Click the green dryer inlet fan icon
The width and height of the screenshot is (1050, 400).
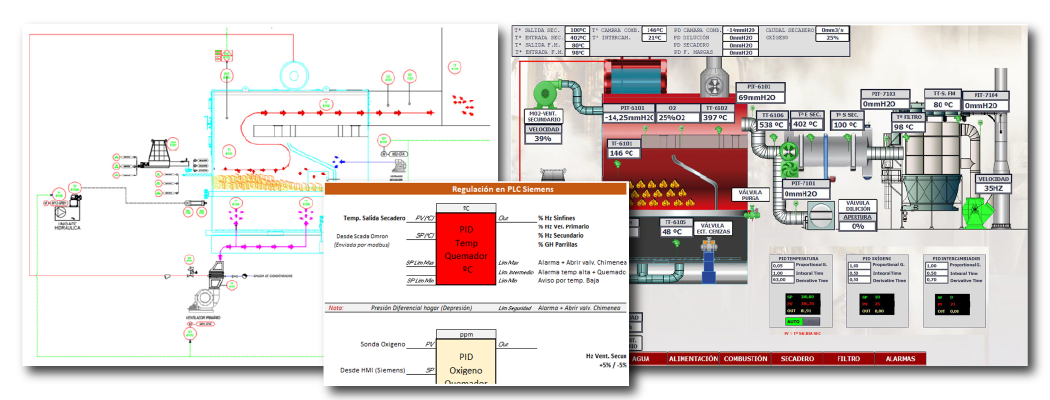(x=788, y=152)
